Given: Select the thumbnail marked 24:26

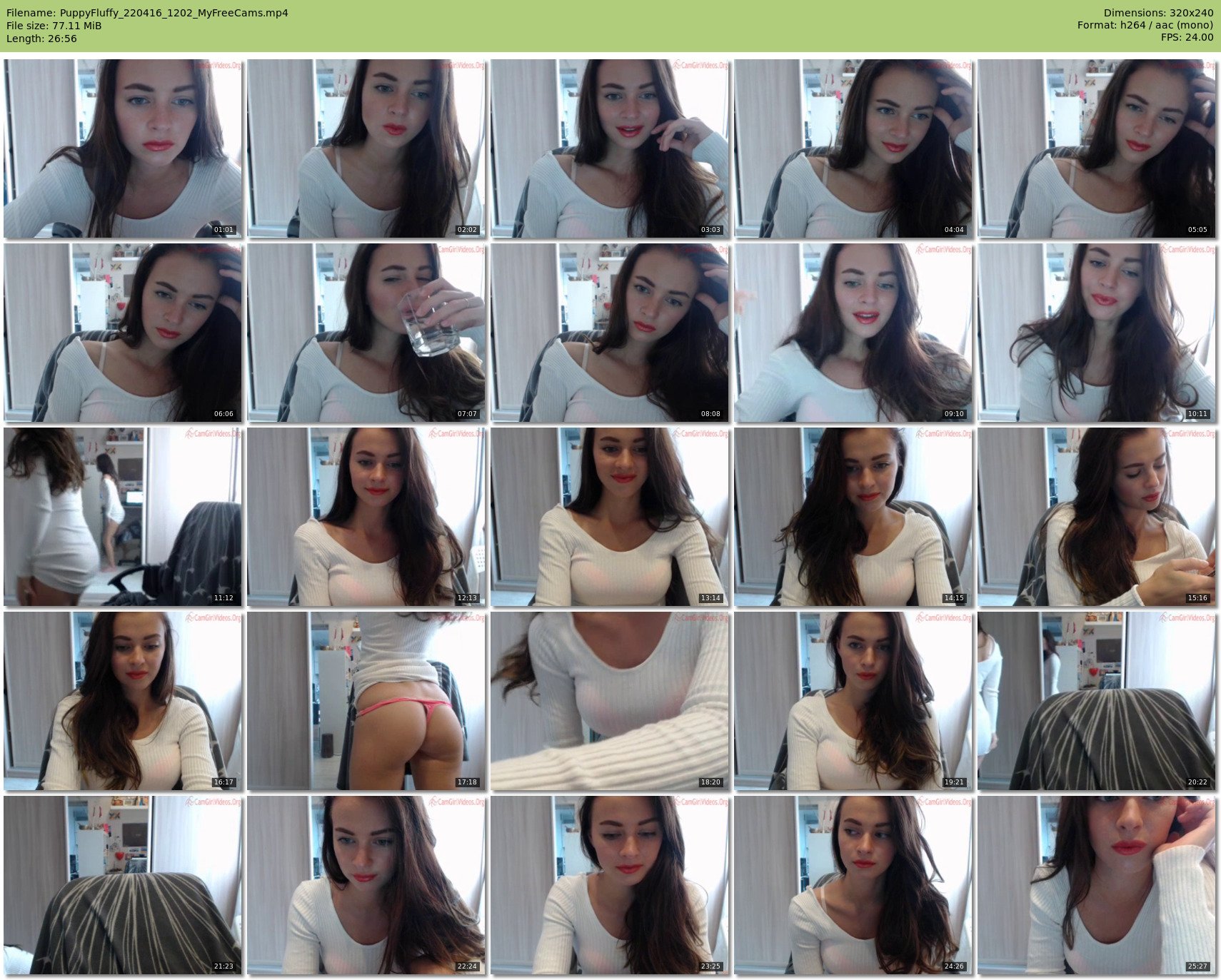Looking at the screenshot, I should pos(853,885).
